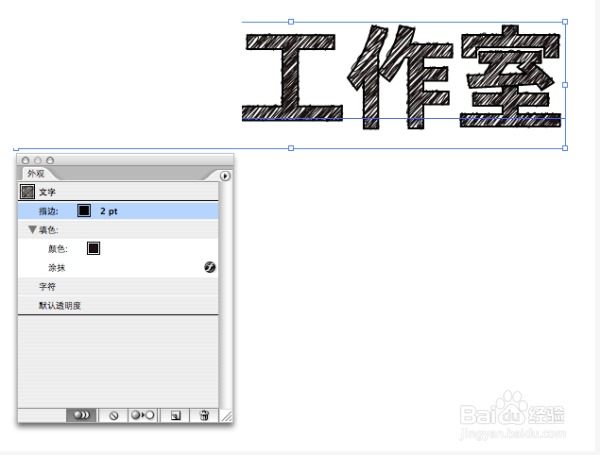Click the scribbled 作 character on canvas

tap(400, 77)
